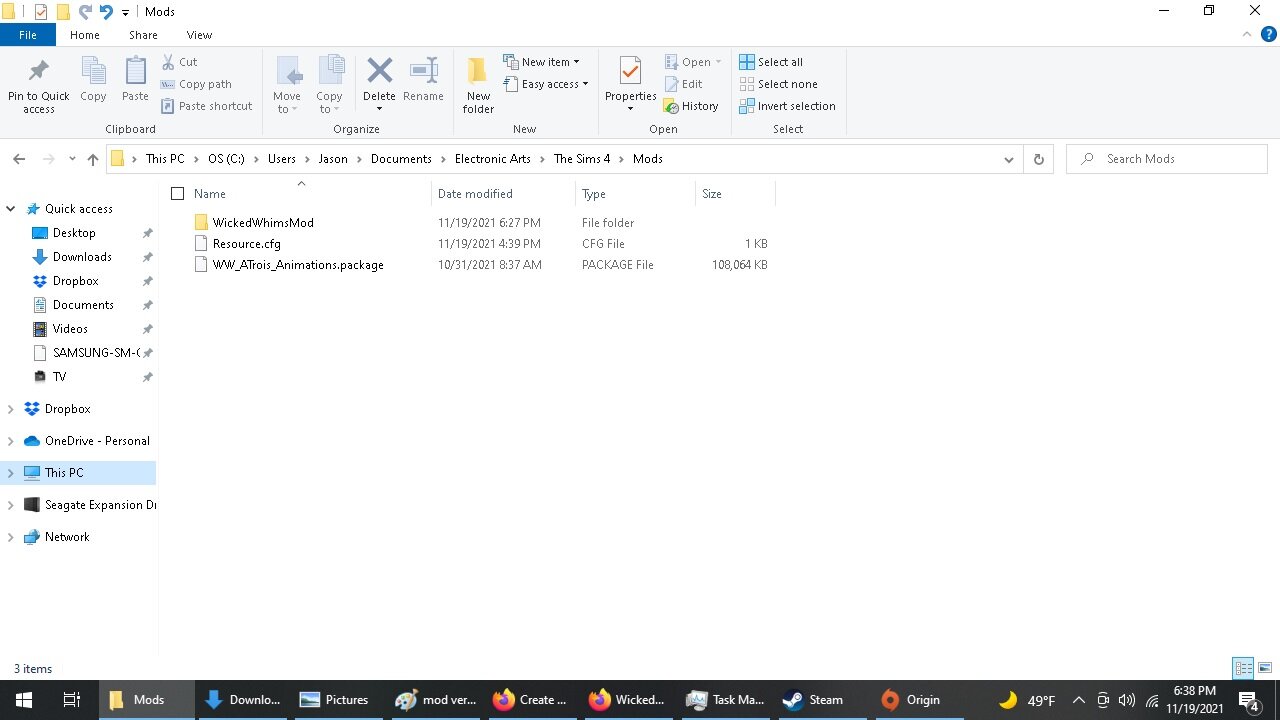Sort by Type column header
Image resolution: width=1280 pixels, height=720 pixels.
[x=593, y=194]
